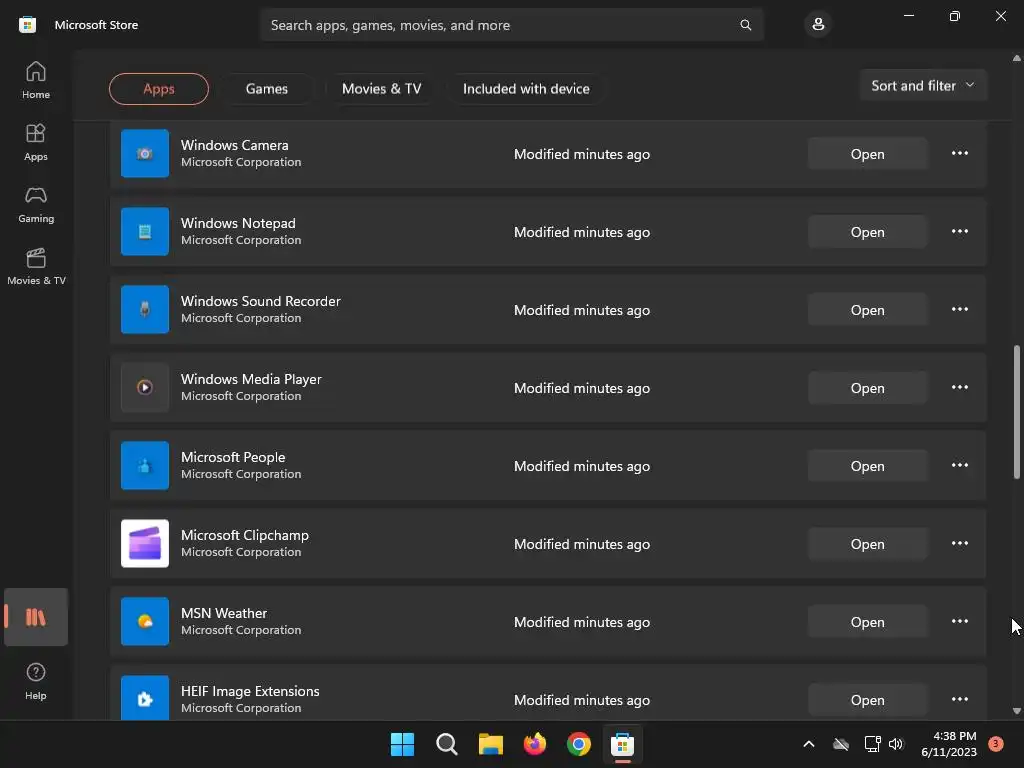Open Windows Media Player app
Viewport: 1024px width, 768px height.
pos(867,388)
